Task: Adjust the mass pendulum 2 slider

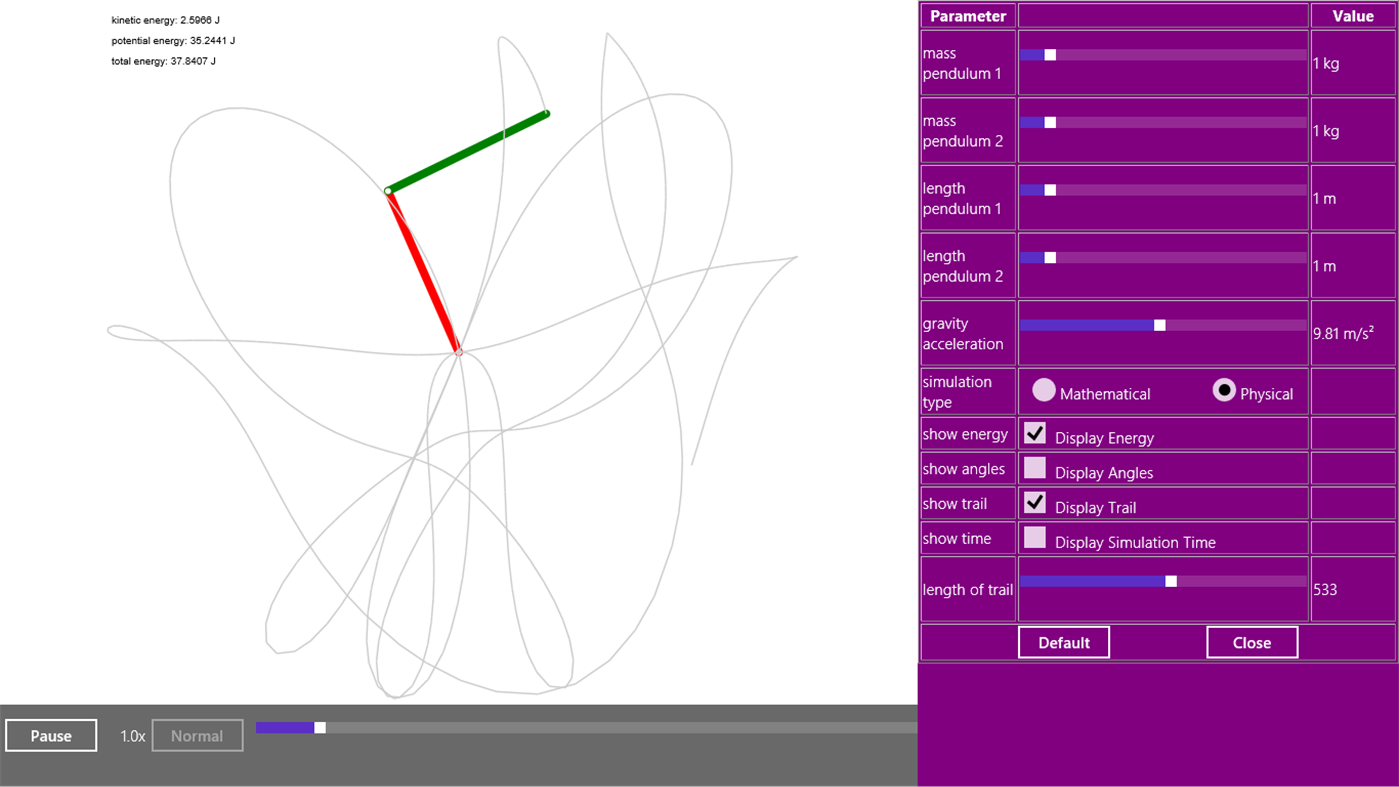Action: [1049, 122]
